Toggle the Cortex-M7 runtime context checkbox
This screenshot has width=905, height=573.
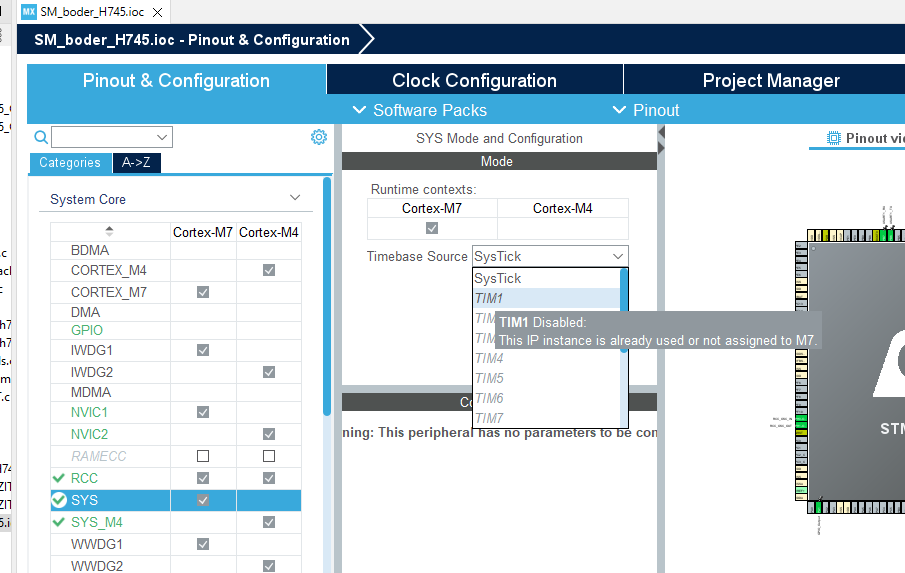tap(432, 228)
